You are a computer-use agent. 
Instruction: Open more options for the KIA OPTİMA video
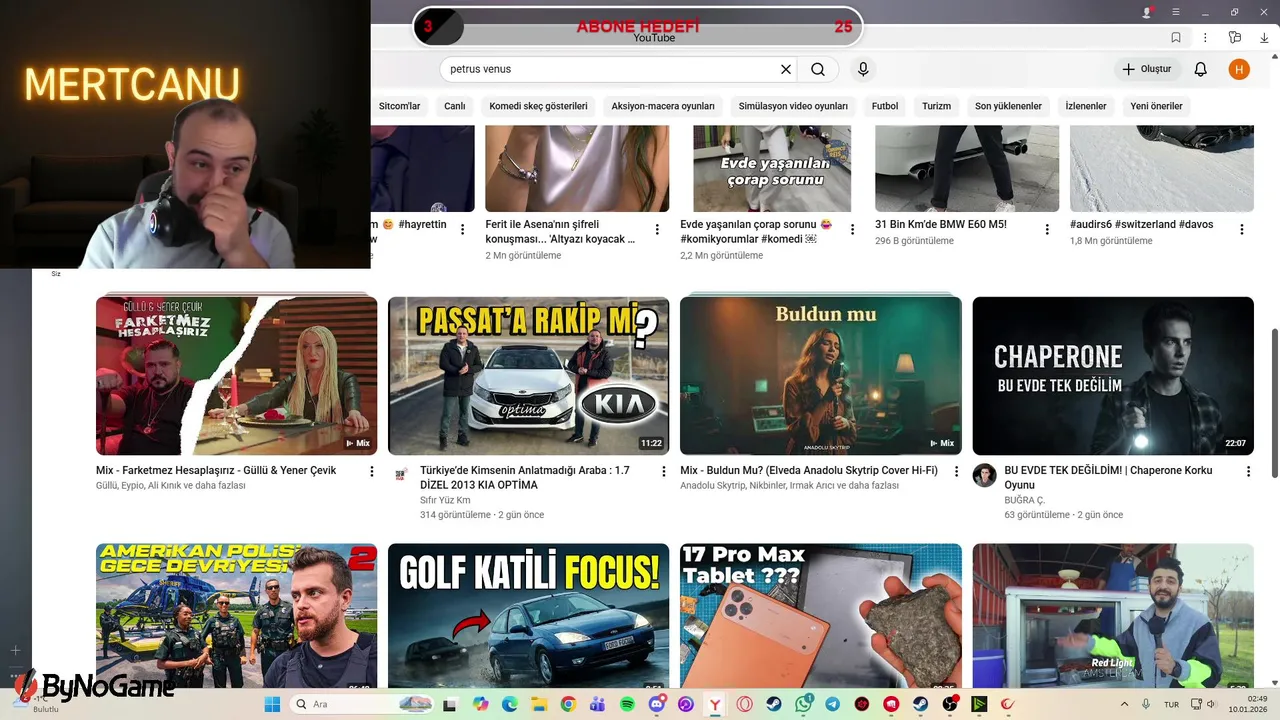click(x=664, y=471)
